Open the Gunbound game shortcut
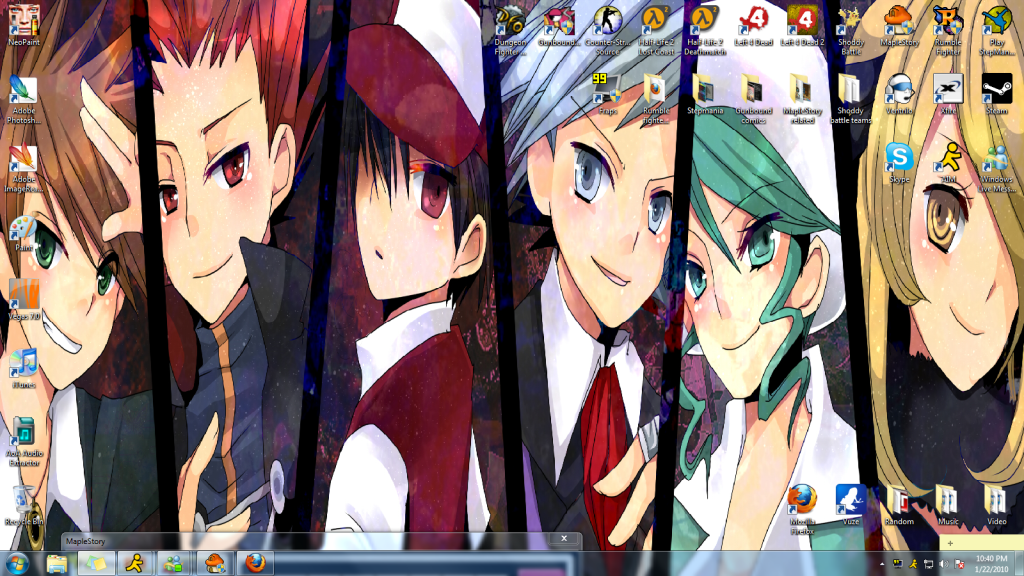Viewport: 1024px width, 576px height. pyautogui.click(x=559, y=26)
